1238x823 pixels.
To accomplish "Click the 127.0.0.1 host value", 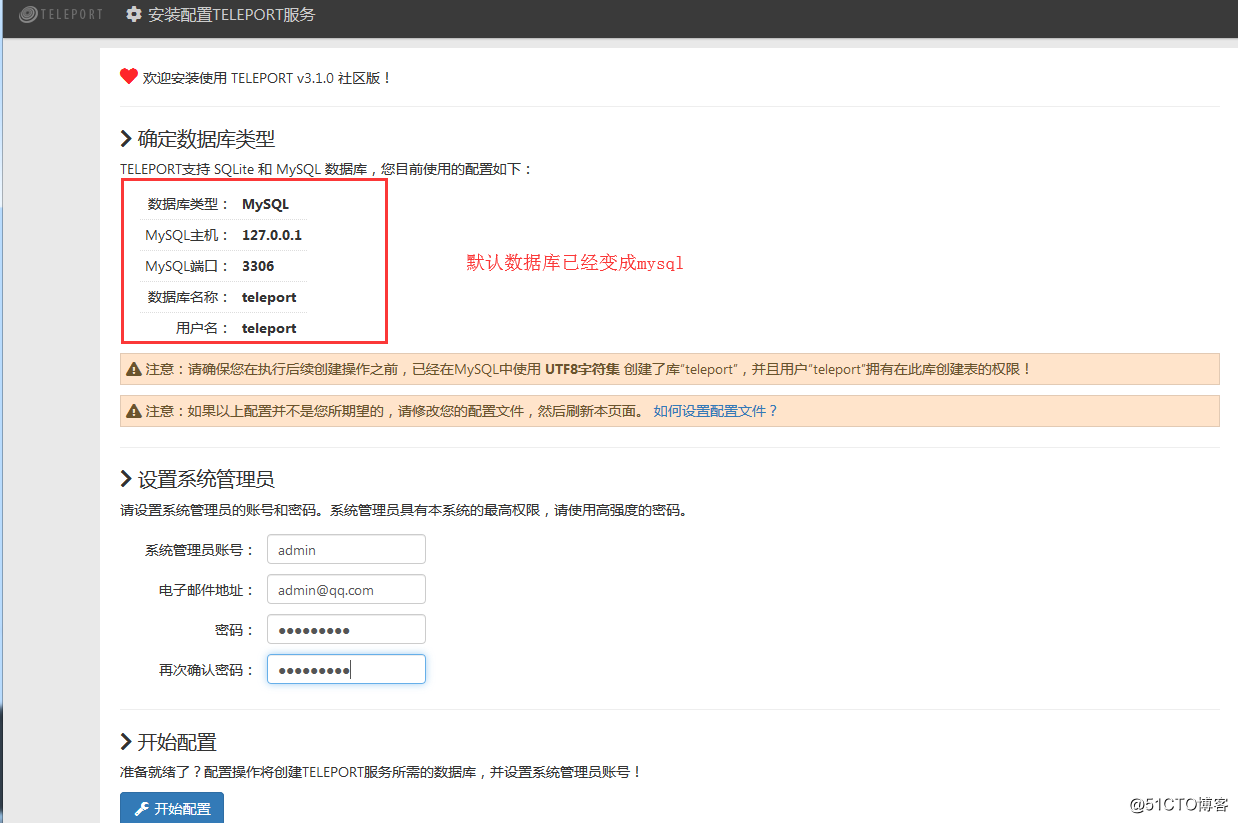I will pos(272,235).
